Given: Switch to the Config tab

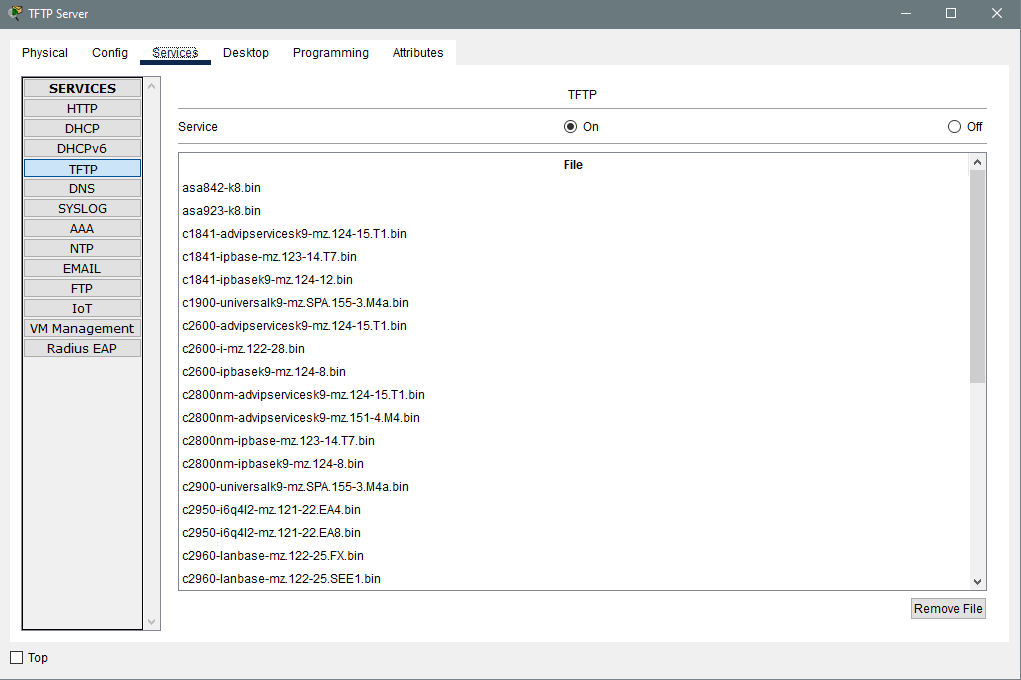Looking at the screenshot, I should point(110,53).
